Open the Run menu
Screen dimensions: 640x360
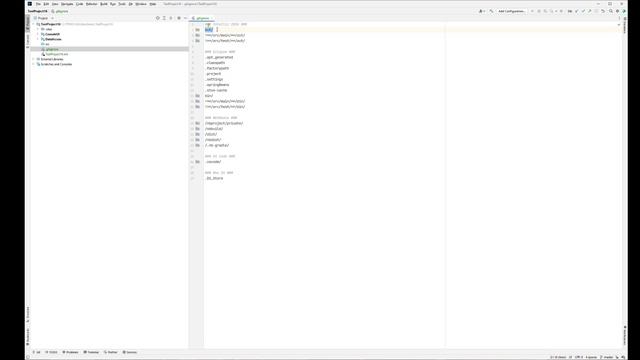coord(113,4)
